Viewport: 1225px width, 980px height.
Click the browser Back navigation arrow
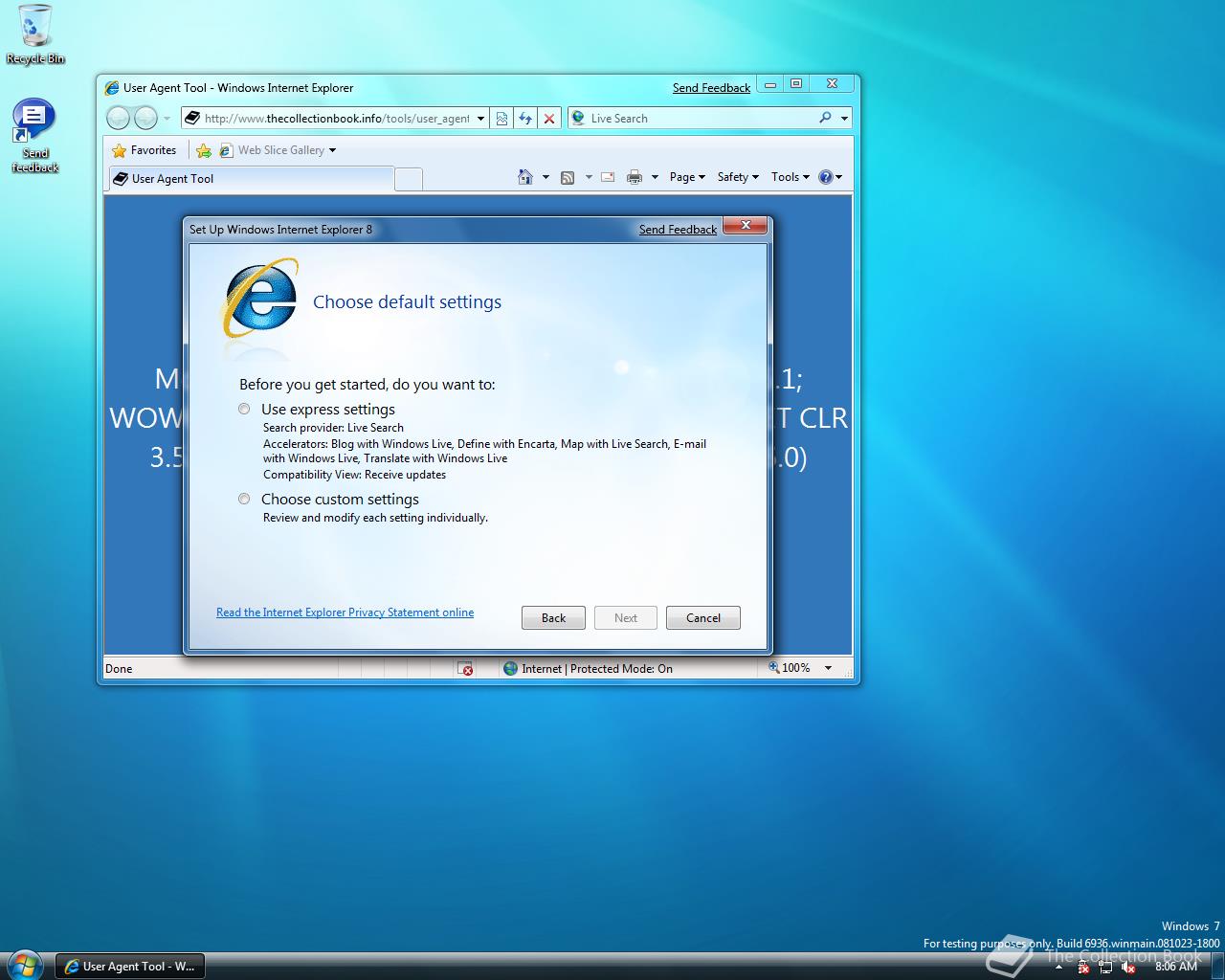[118, 118]
